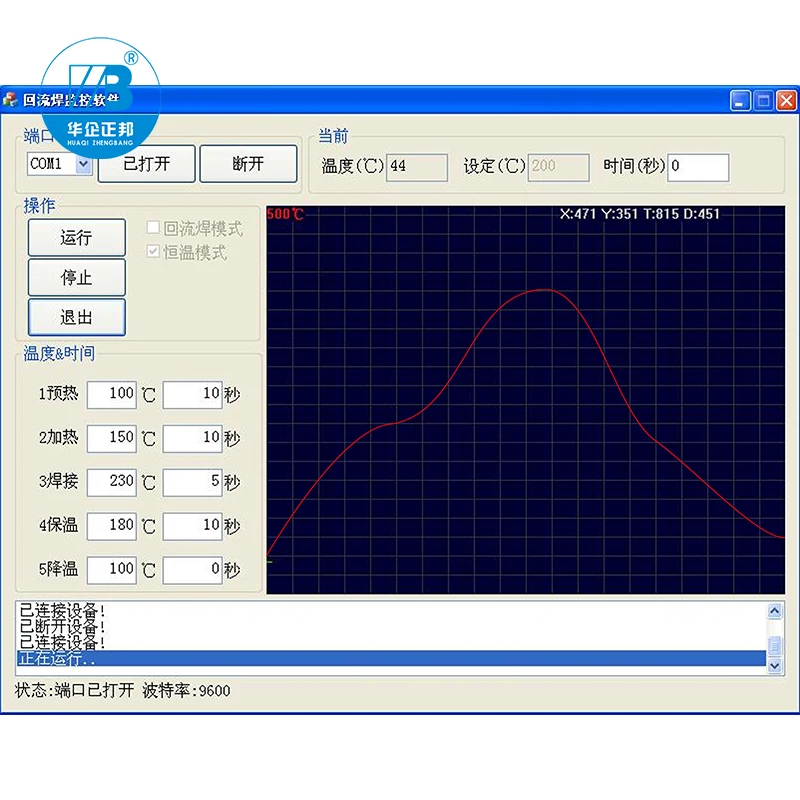Minimize the reflow soldering software window
The image size is (800, 800).
pos(740,100)
